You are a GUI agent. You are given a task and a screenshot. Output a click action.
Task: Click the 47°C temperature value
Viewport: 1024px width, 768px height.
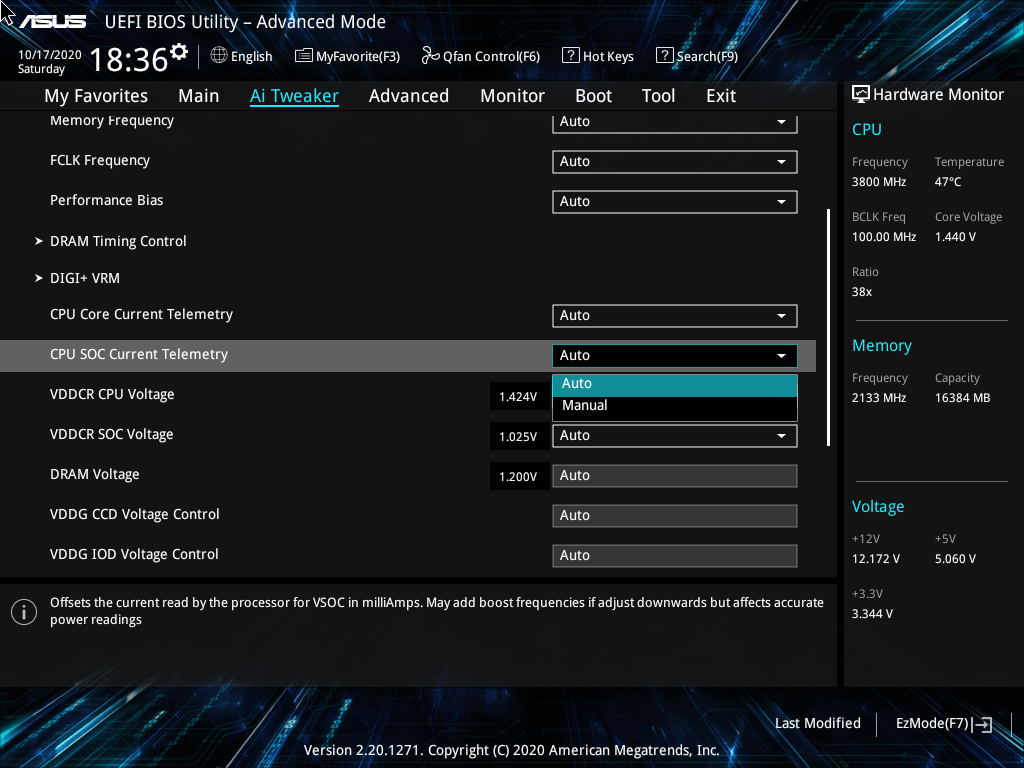(948, 182)
